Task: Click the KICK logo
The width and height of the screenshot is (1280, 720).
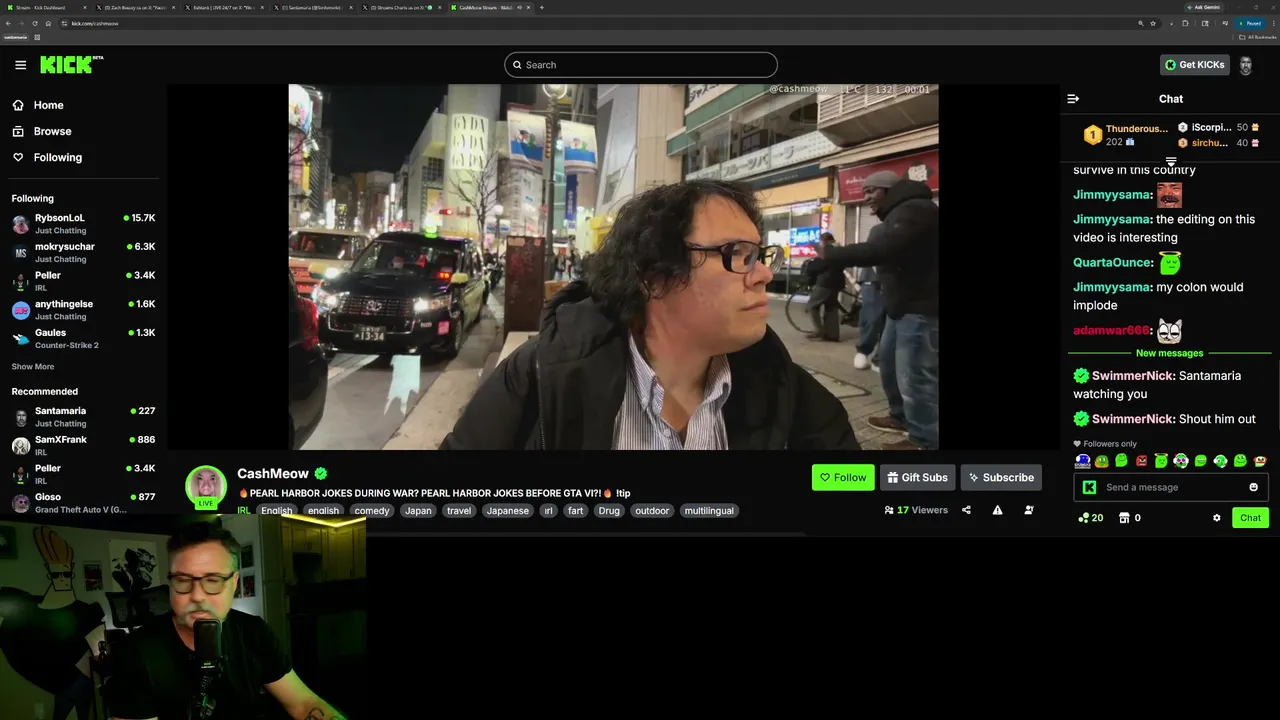Action: click(x=71, y=65)
